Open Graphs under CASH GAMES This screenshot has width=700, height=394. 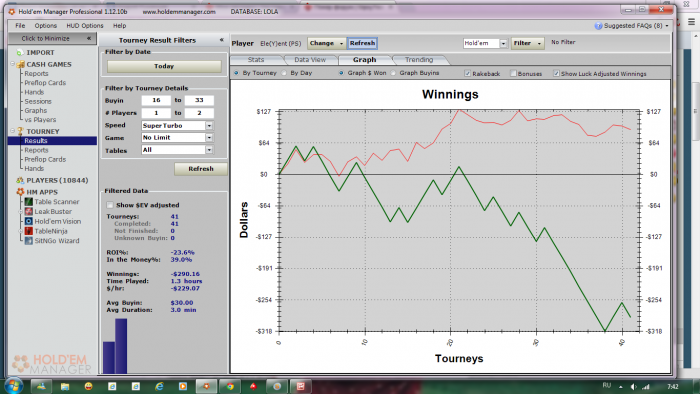click(36, 111)
